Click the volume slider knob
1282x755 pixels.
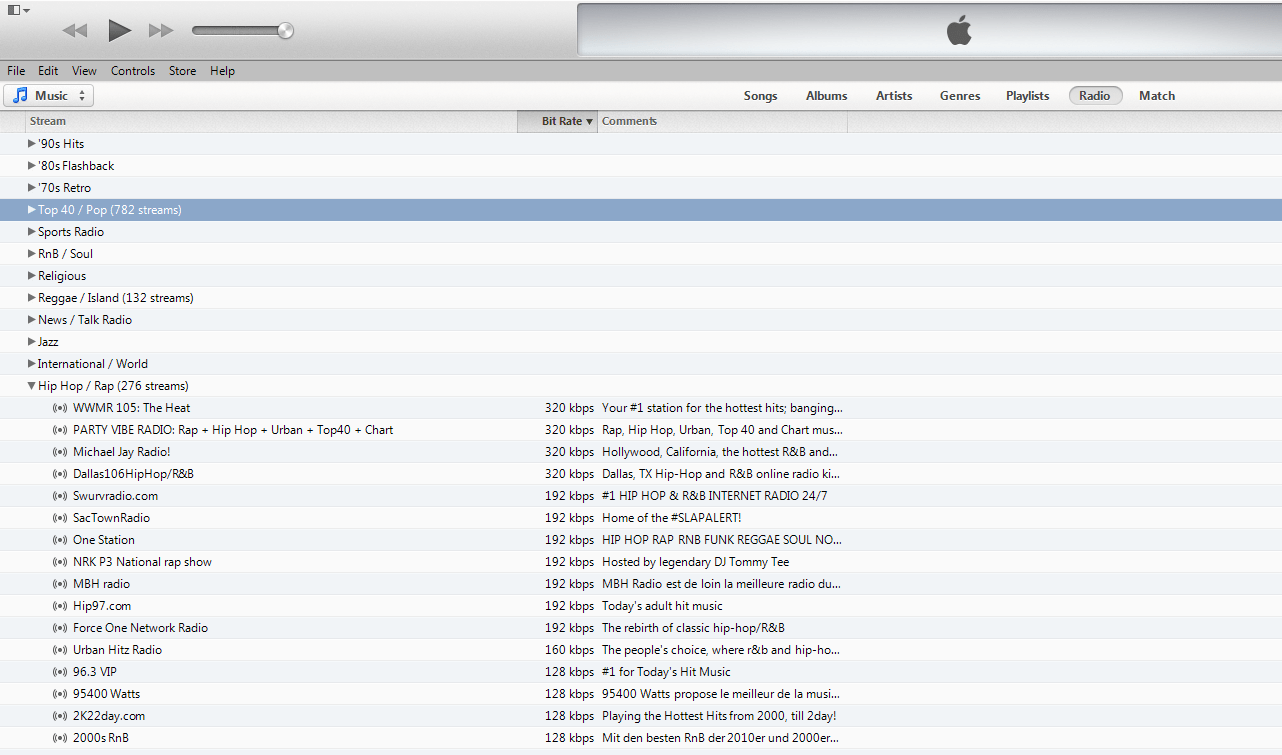285,30
